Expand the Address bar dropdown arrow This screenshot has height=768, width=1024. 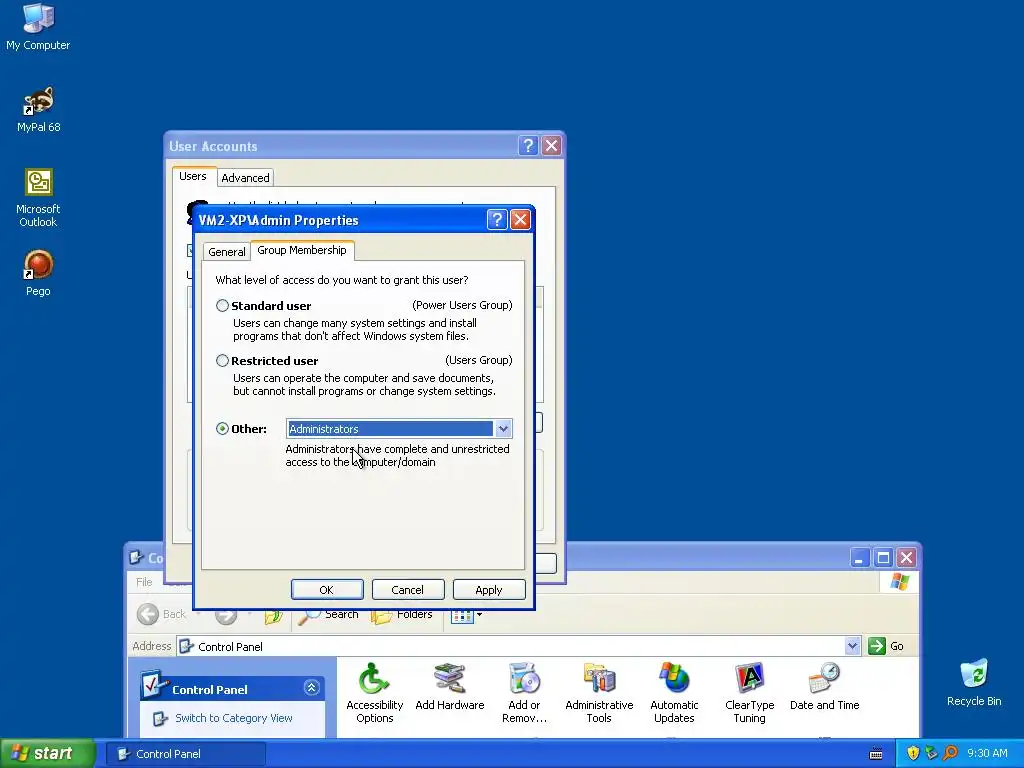pyautogui.click(x=852, y=646)
